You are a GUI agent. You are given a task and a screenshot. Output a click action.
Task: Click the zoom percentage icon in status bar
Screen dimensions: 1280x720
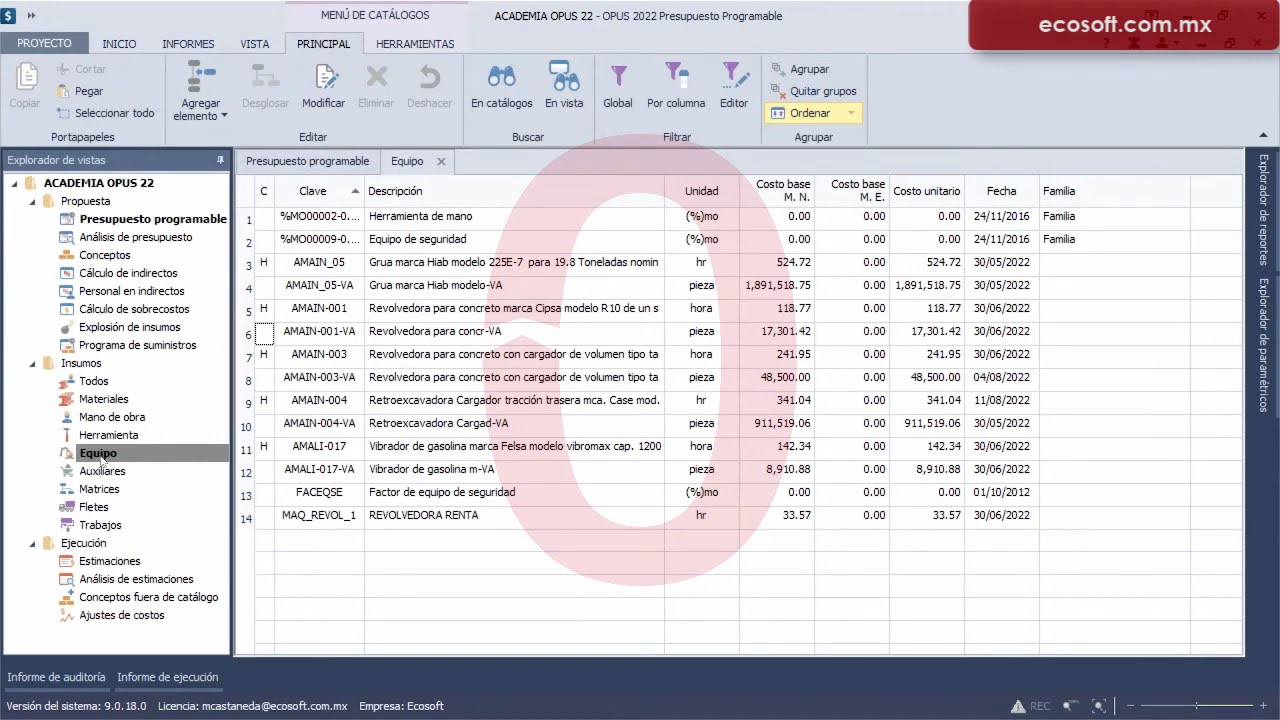coord(1071,706)
